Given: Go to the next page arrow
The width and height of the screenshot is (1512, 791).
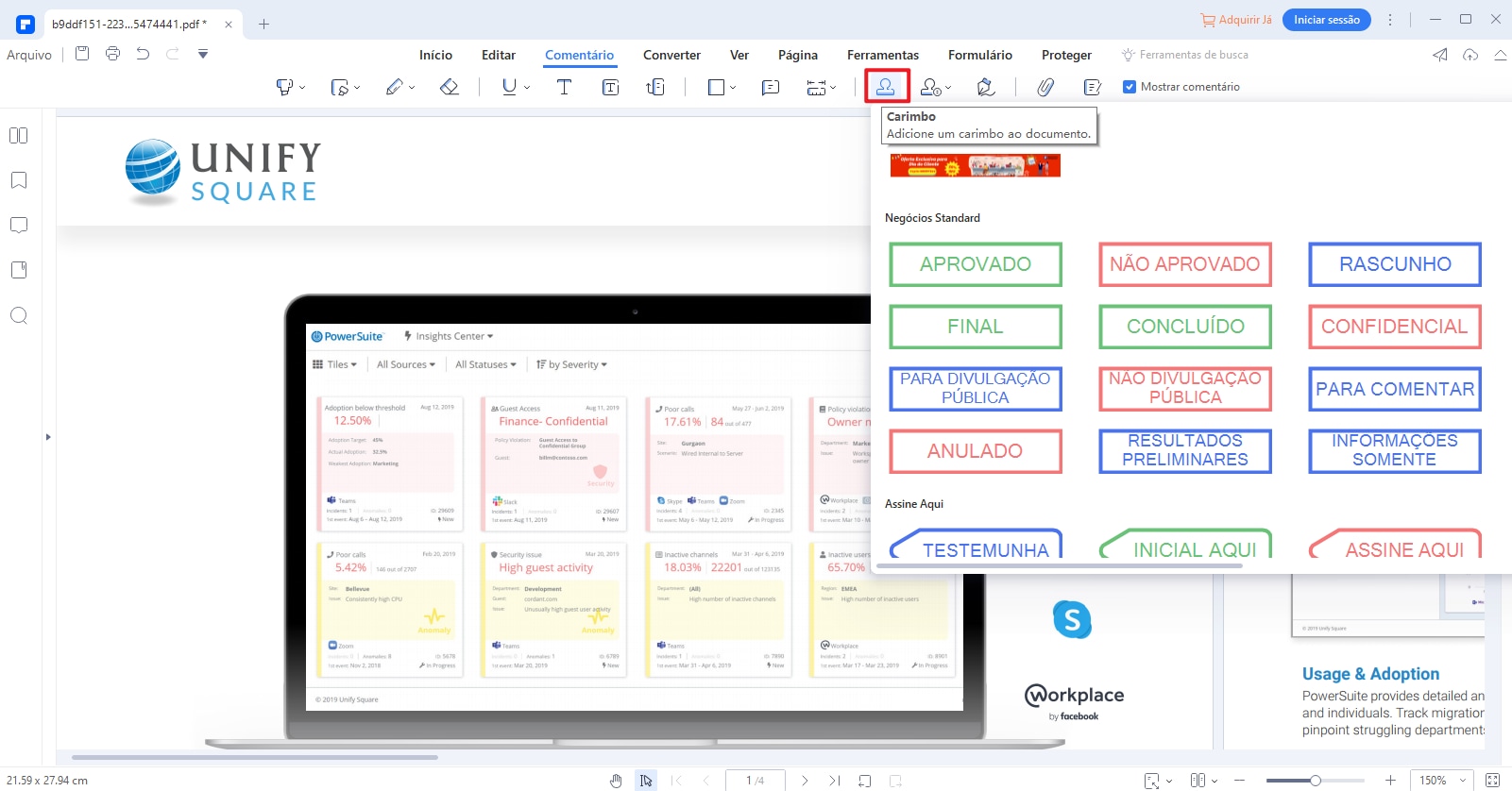Looking at the screenshot, I should [805, 781].
